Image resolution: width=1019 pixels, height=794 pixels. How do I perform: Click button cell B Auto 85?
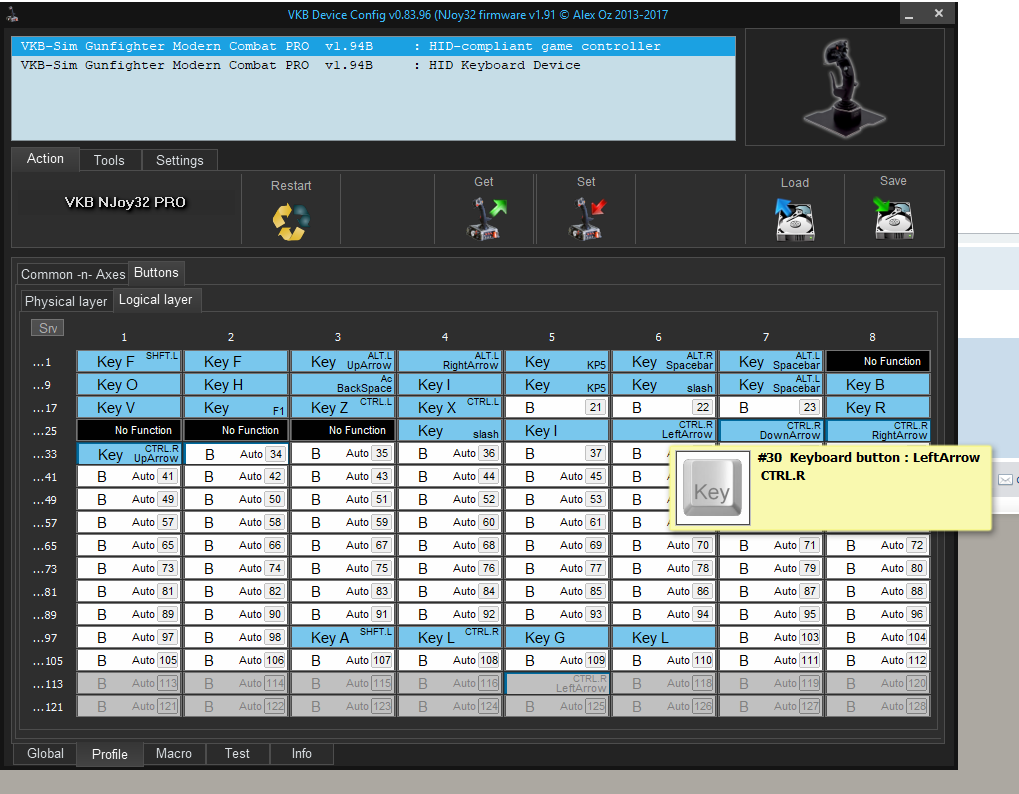(557, 591)
